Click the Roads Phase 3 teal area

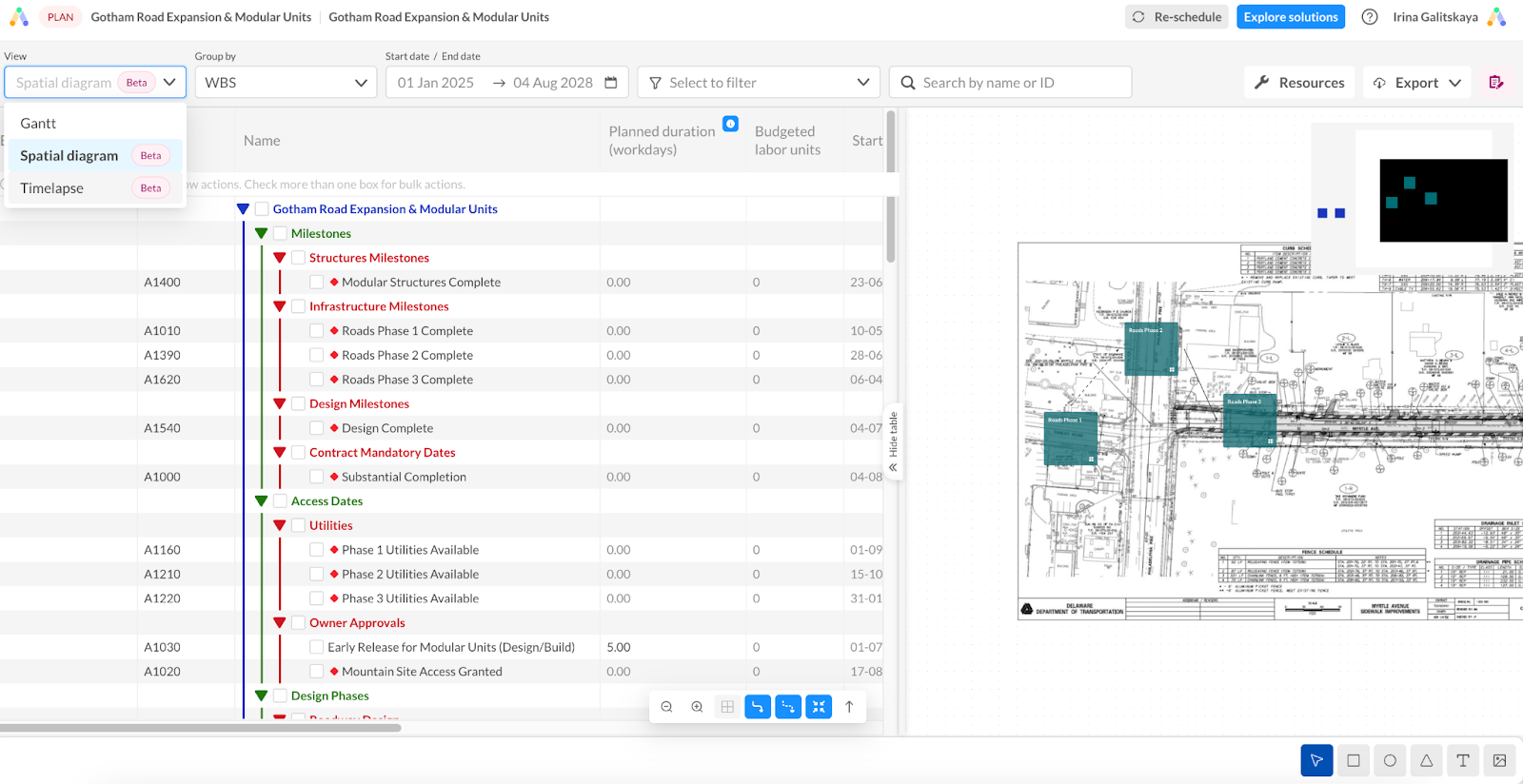click(x=1250, y=421)
